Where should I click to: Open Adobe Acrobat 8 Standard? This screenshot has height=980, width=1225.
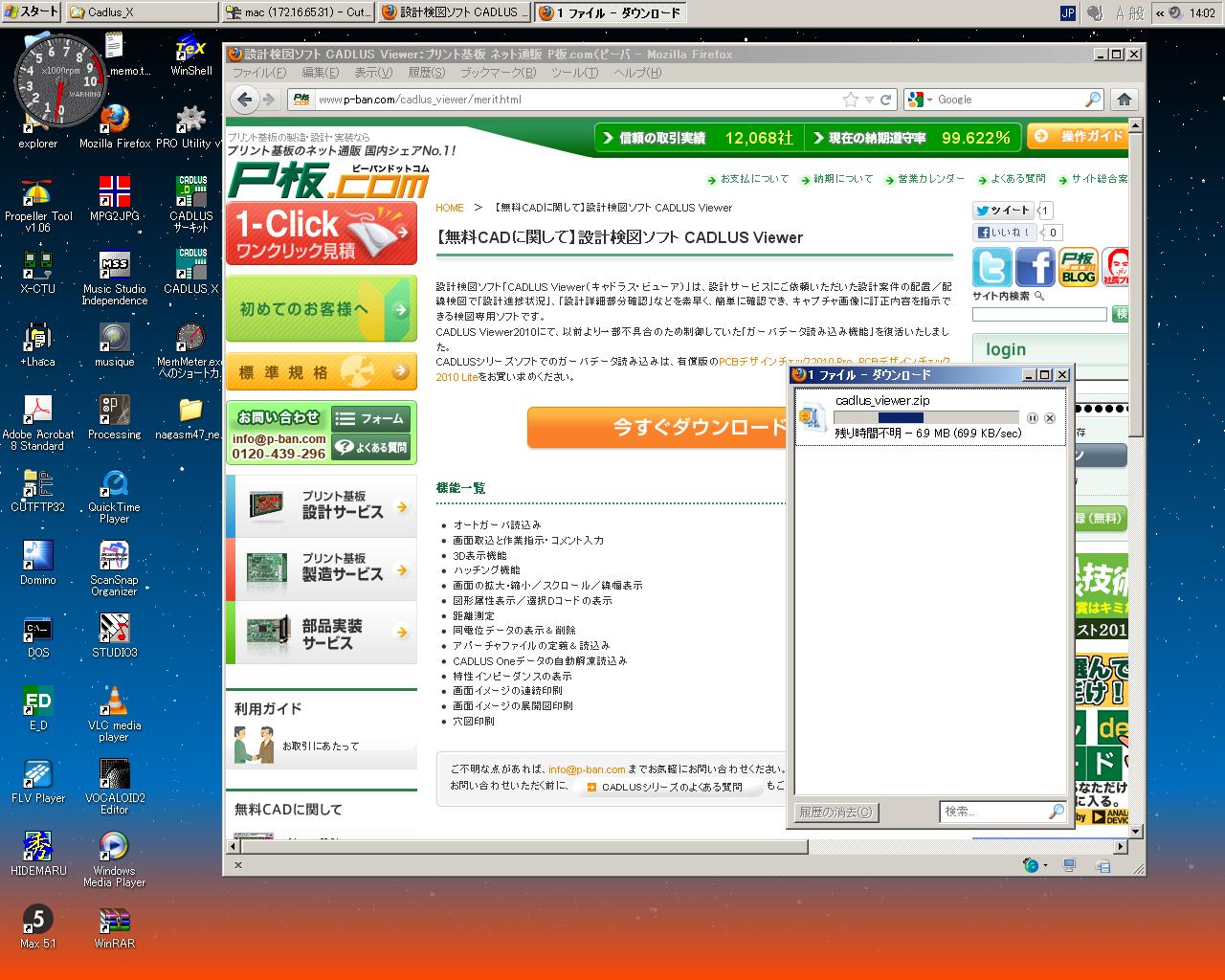click(38, 423)
